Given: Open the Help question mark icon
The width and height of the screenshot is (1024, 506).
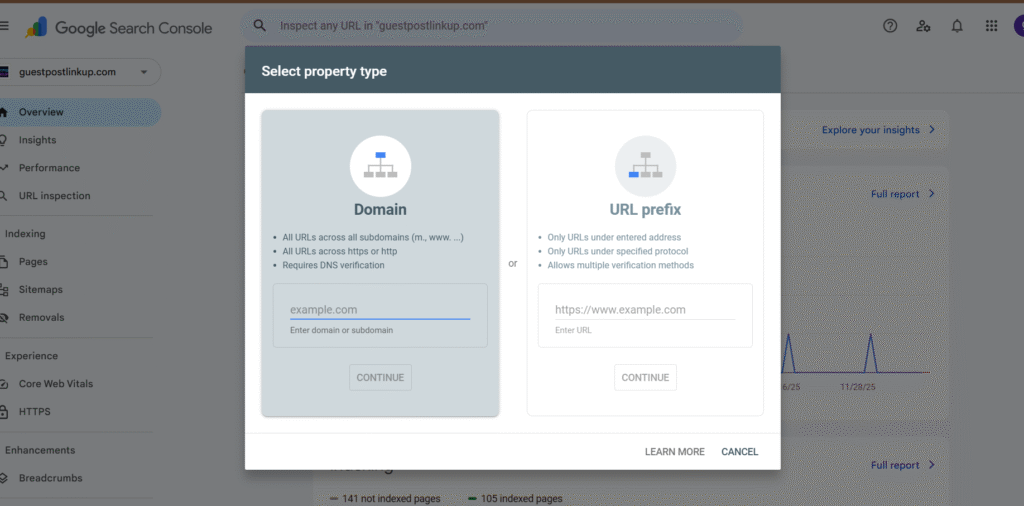Looking at the screenshot, I should [890, 26].
